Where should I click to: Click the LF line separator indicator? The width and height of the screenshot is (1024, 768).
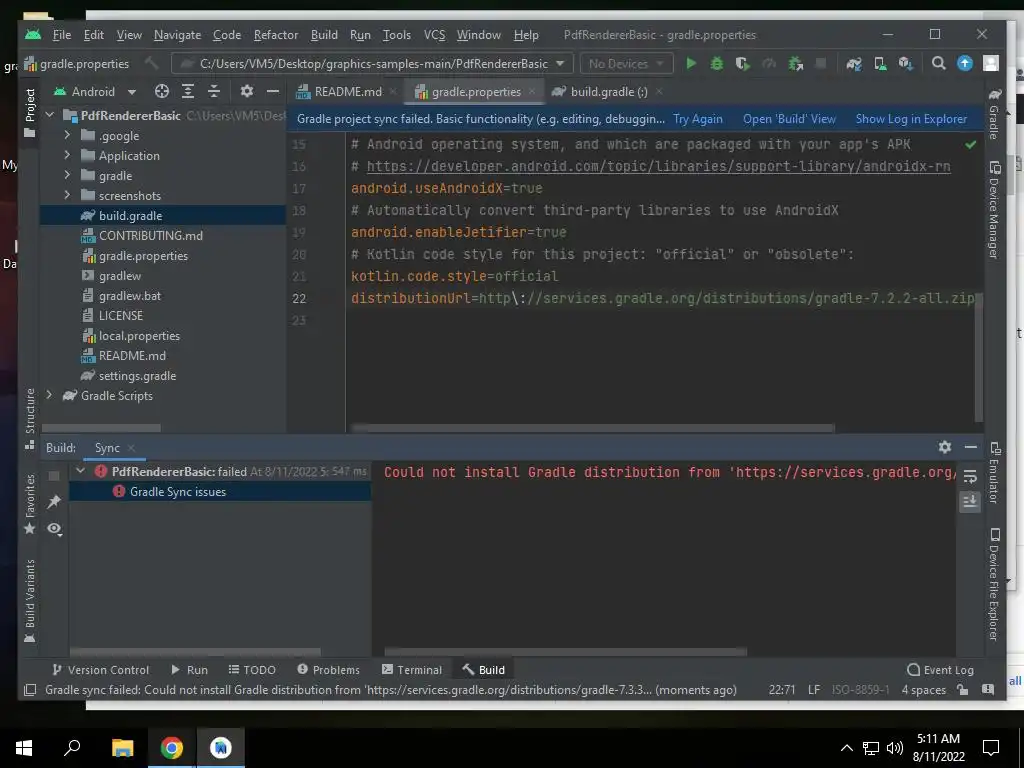[x=814, y=690]
